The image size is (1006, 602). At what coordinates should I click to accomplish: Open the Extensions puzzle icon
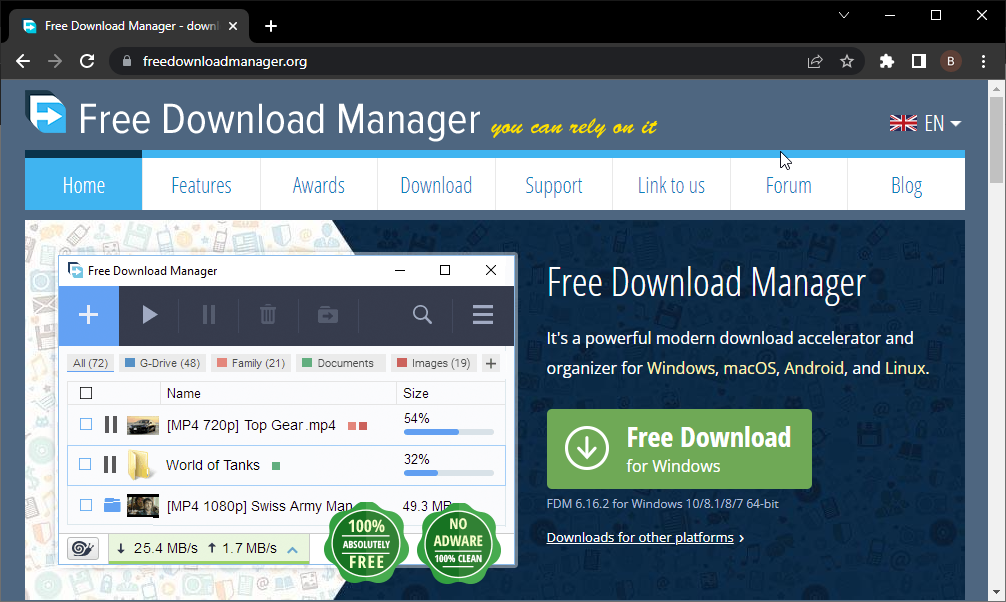(x=887, y=62)
